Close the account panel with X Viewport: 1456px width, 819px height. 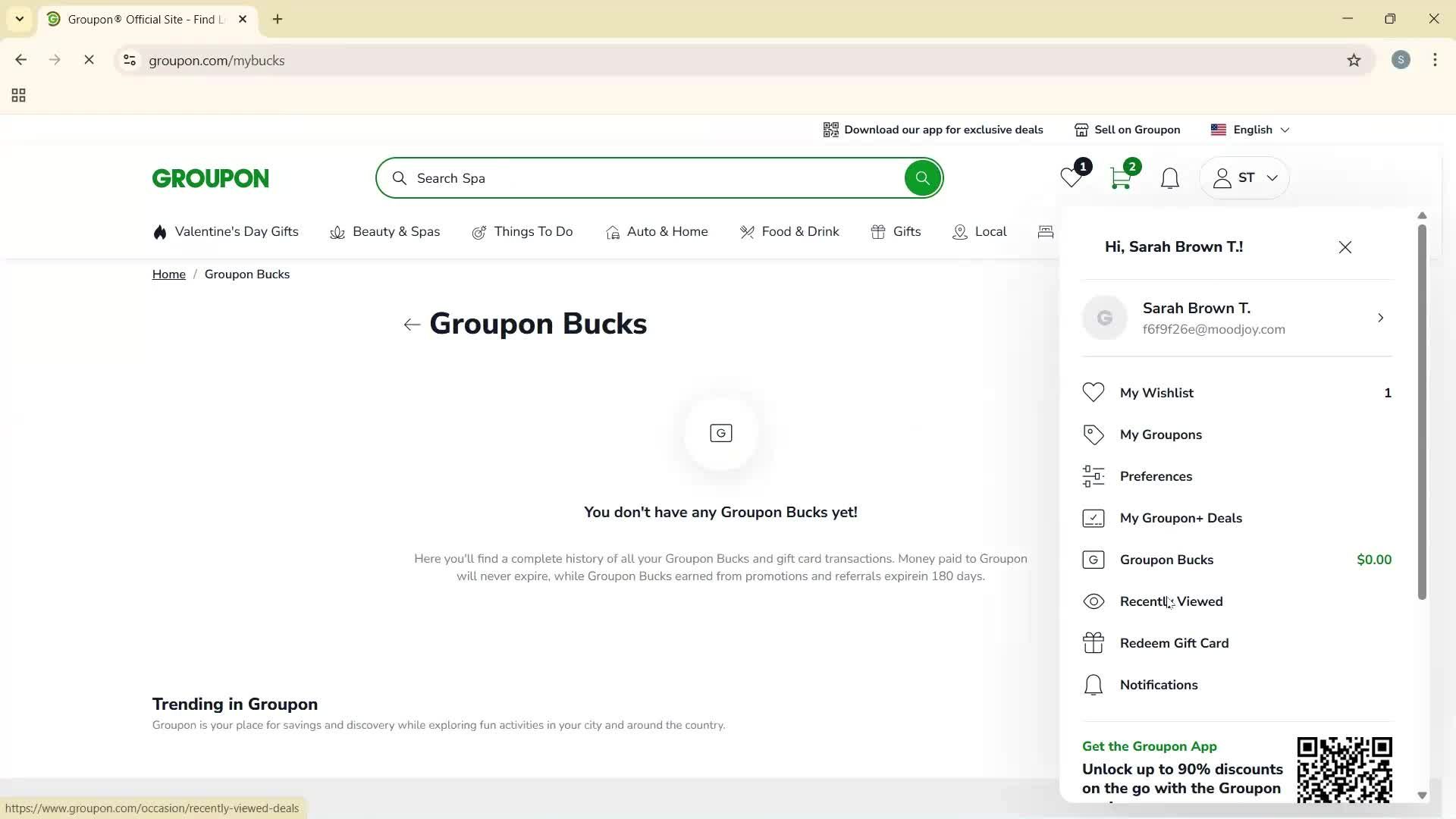[1345, 246]
